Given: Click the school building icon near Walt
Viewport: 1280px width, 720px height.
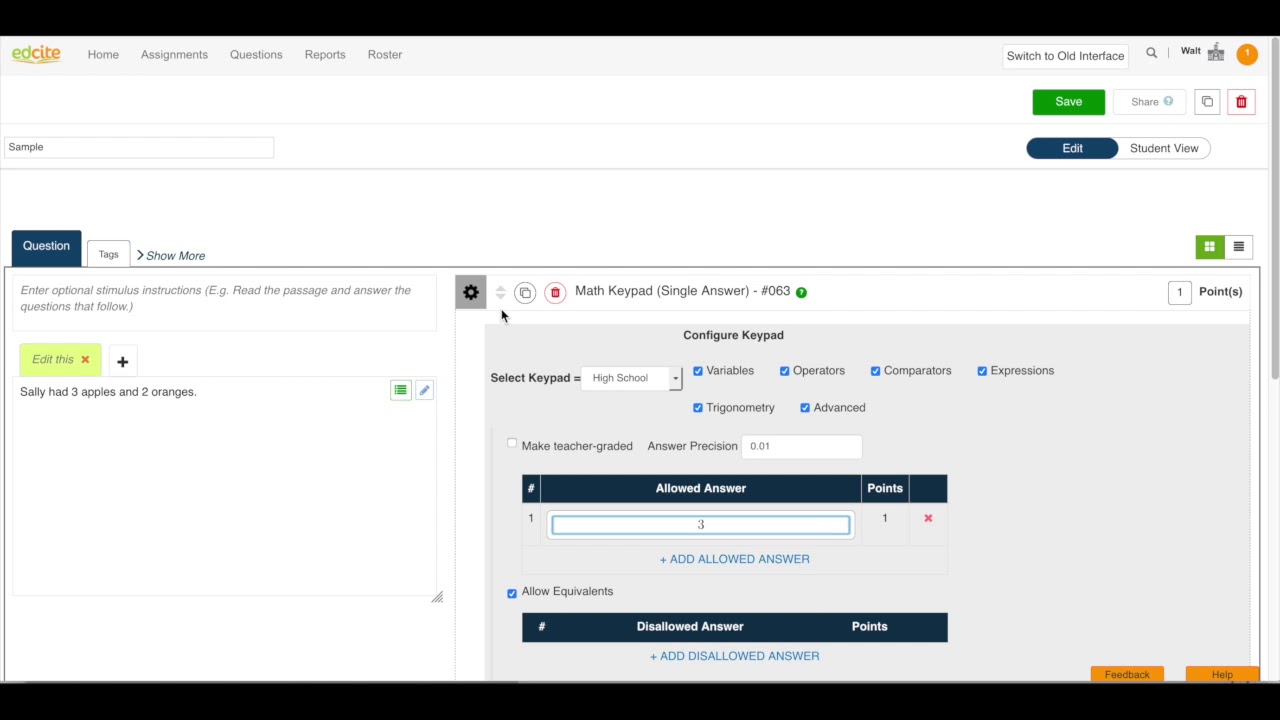Looking at the screenshot, I should [x=1216, y=52].
